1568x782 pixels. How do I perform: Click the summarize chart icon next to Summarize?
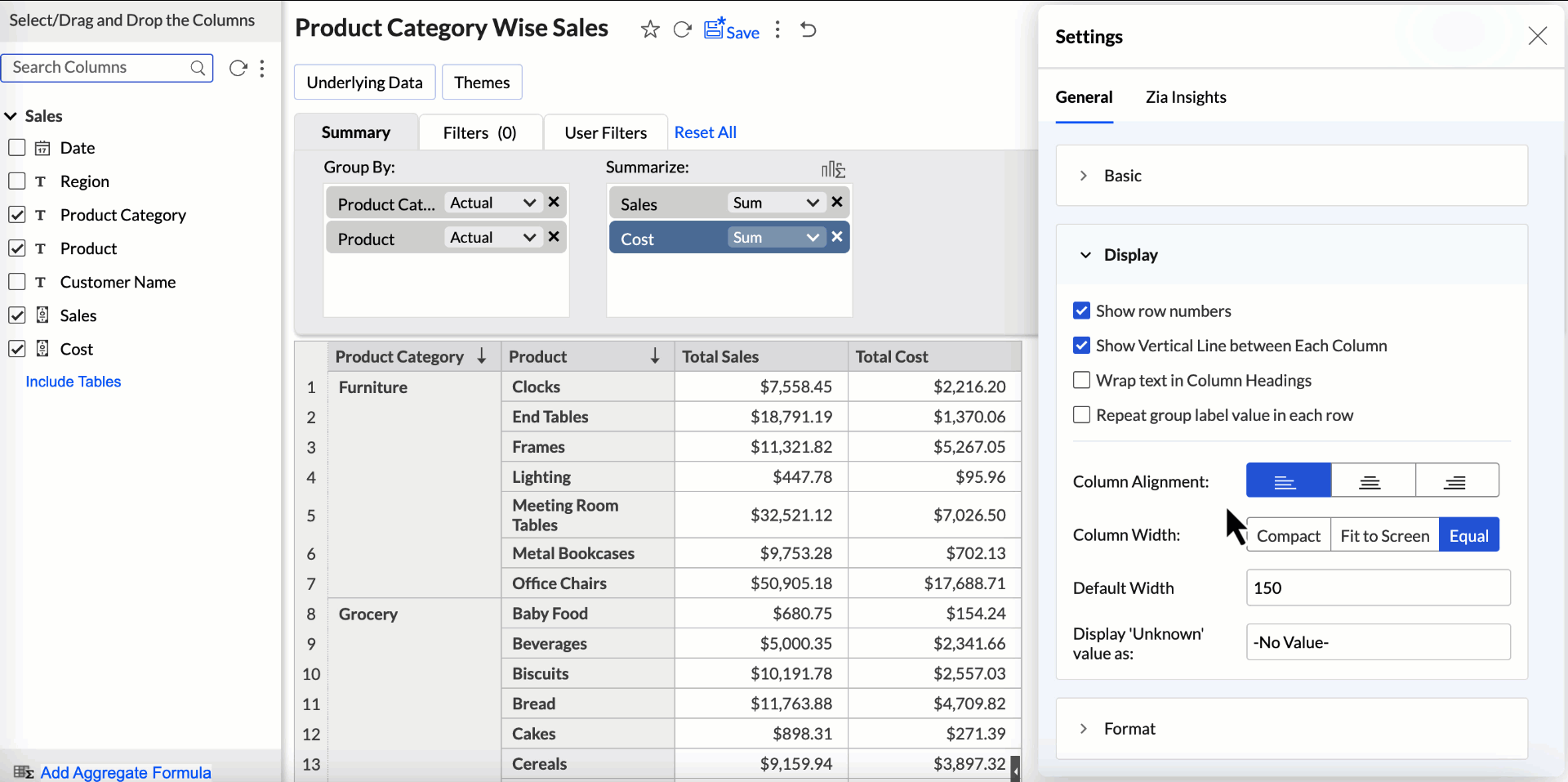[x=832, y=169]
